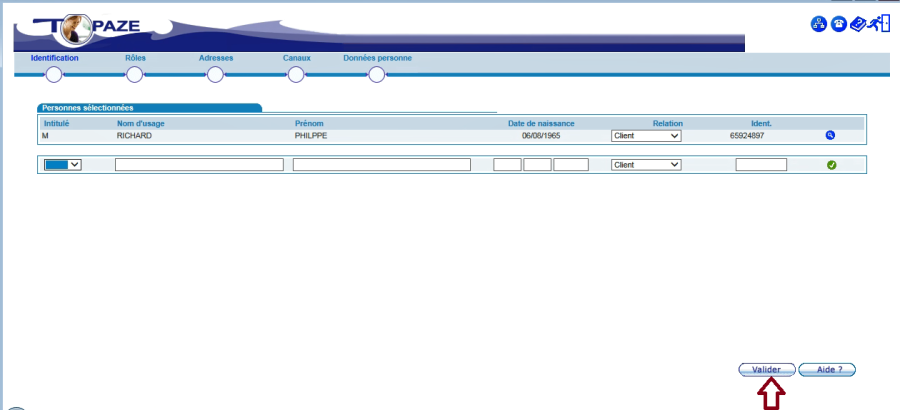Open Relation dropdown for Richard row
The width and height of the screenshot is (900, 410).
(x=645, y=135)
